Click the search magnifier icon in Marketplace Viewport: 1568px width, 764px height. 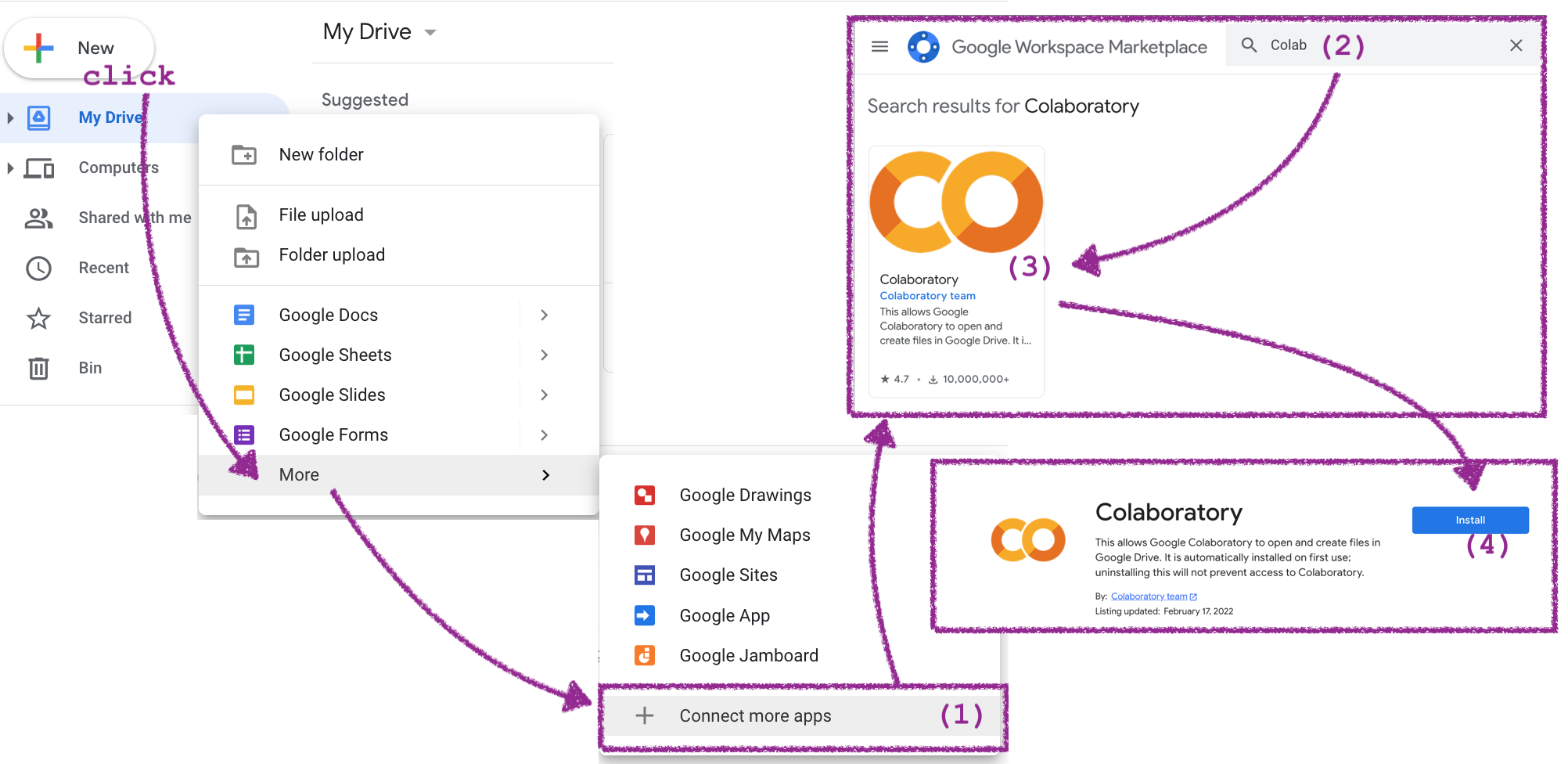1250,45
